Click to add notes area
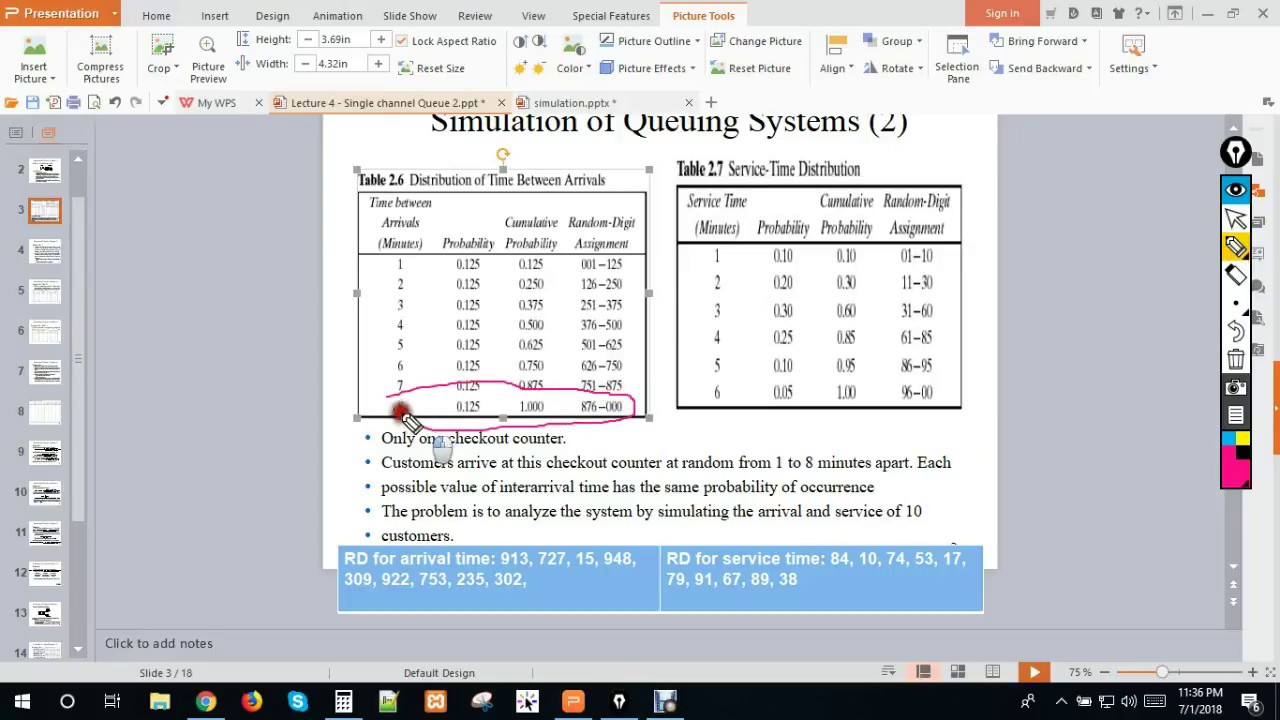Image resolution: width=1280 pixels, height=720 pixels. point(159,643)
